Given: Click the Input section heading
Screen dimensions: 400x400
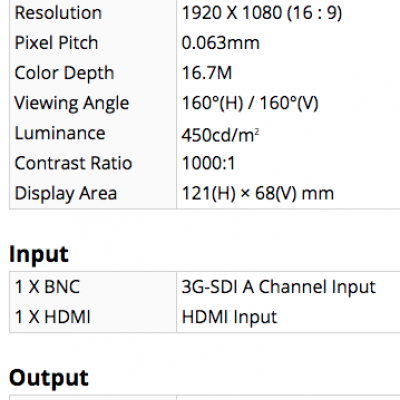Looking at the screenshot, I should coord(39,256).
